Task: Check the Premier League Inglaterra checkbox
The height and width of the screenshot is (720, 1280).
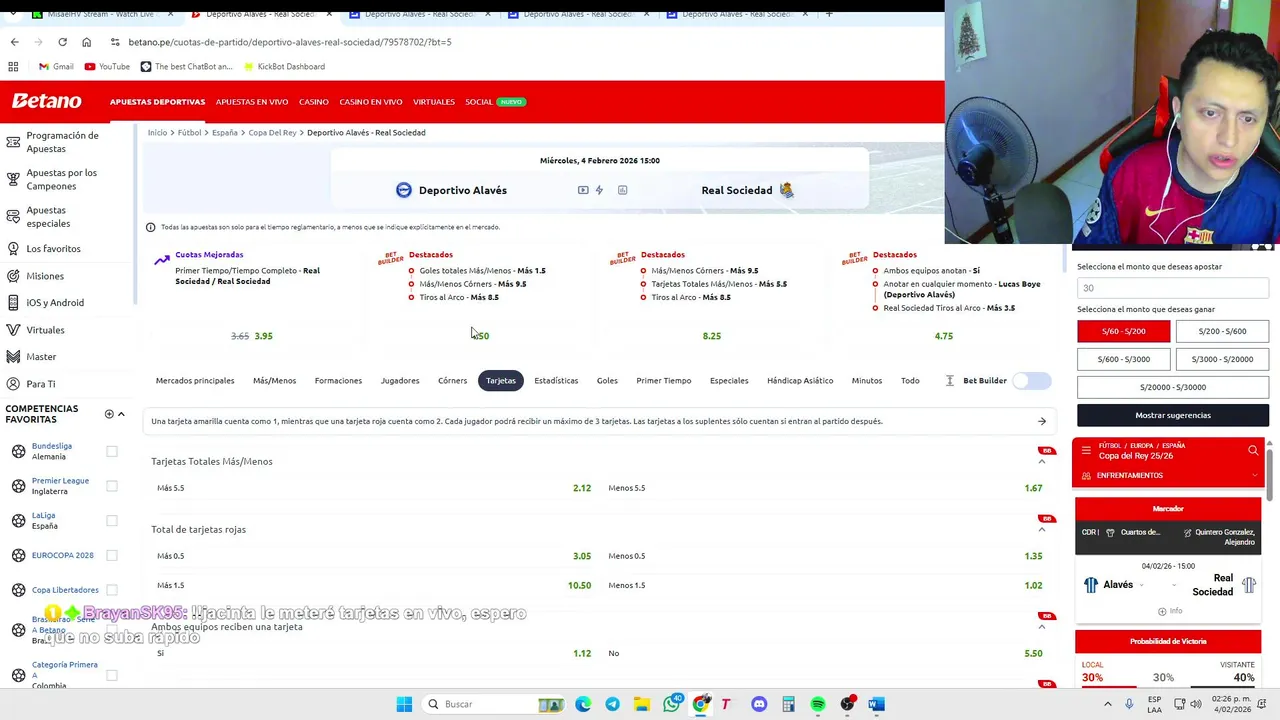Action: coord(112,486)
